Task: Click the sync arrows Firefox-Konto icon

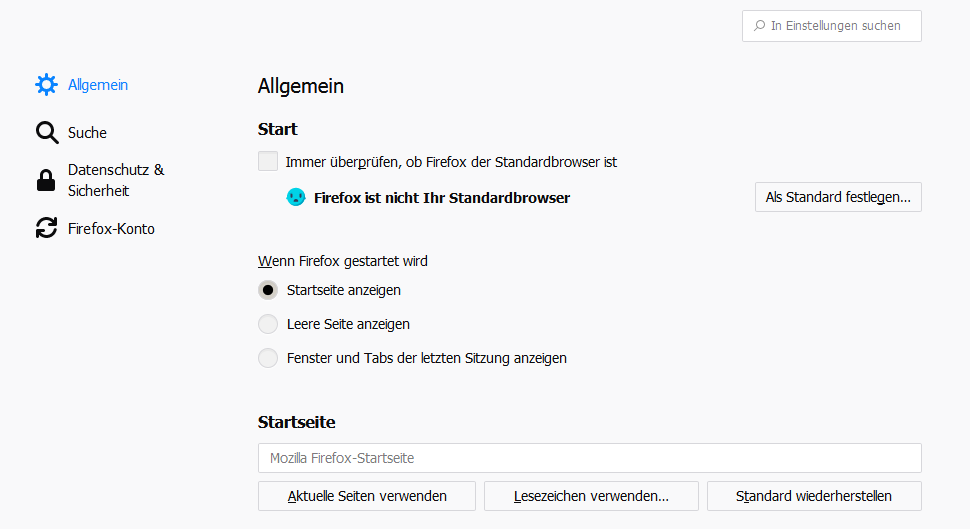Action: (x=46, y=228)
